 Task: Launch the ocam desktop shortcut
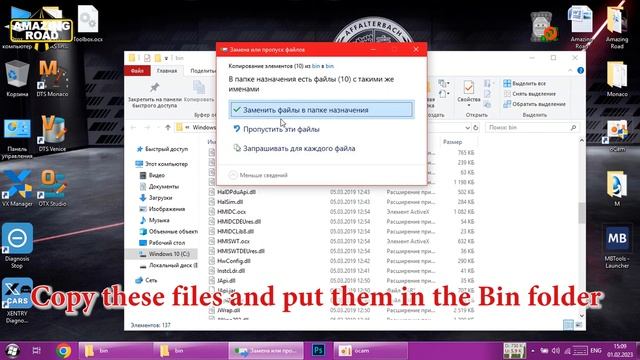(x=617, y=136)
